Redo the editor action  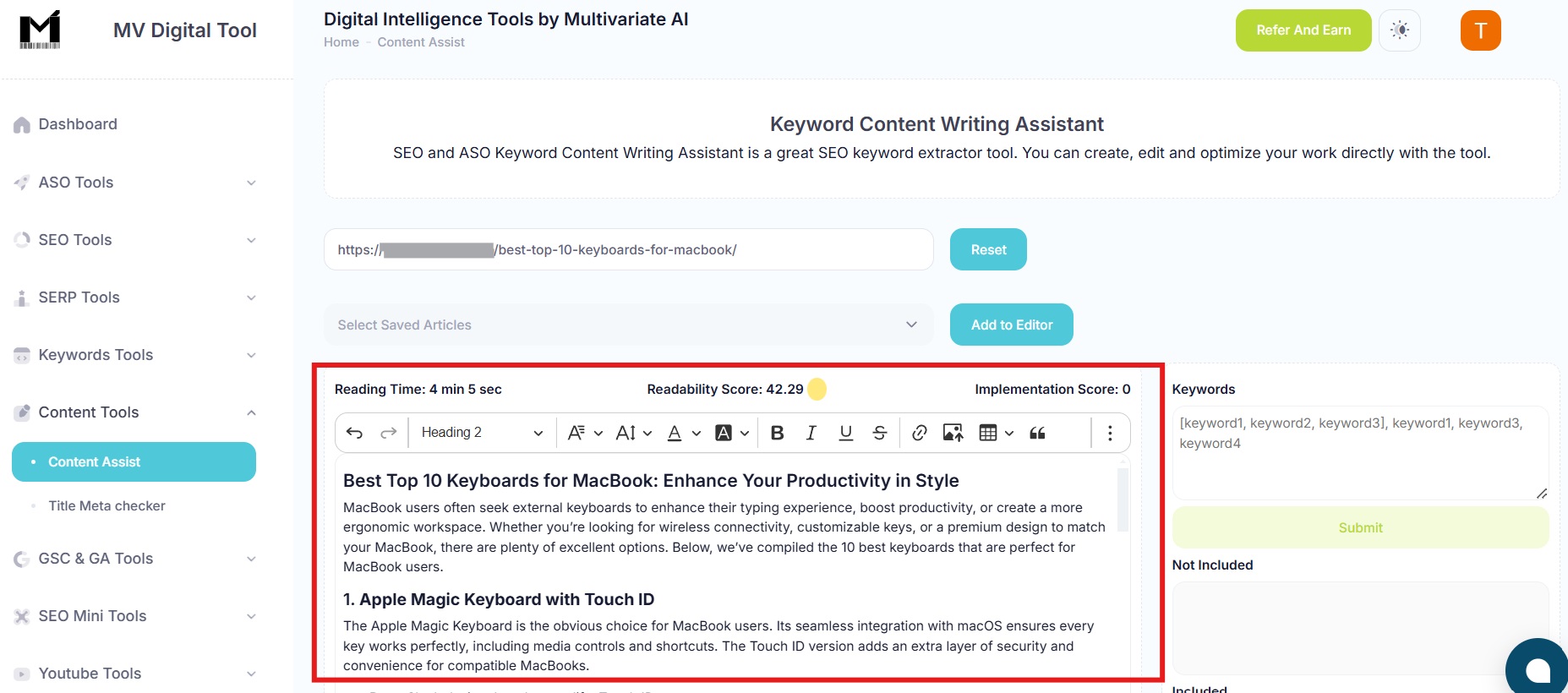(389, 433)
